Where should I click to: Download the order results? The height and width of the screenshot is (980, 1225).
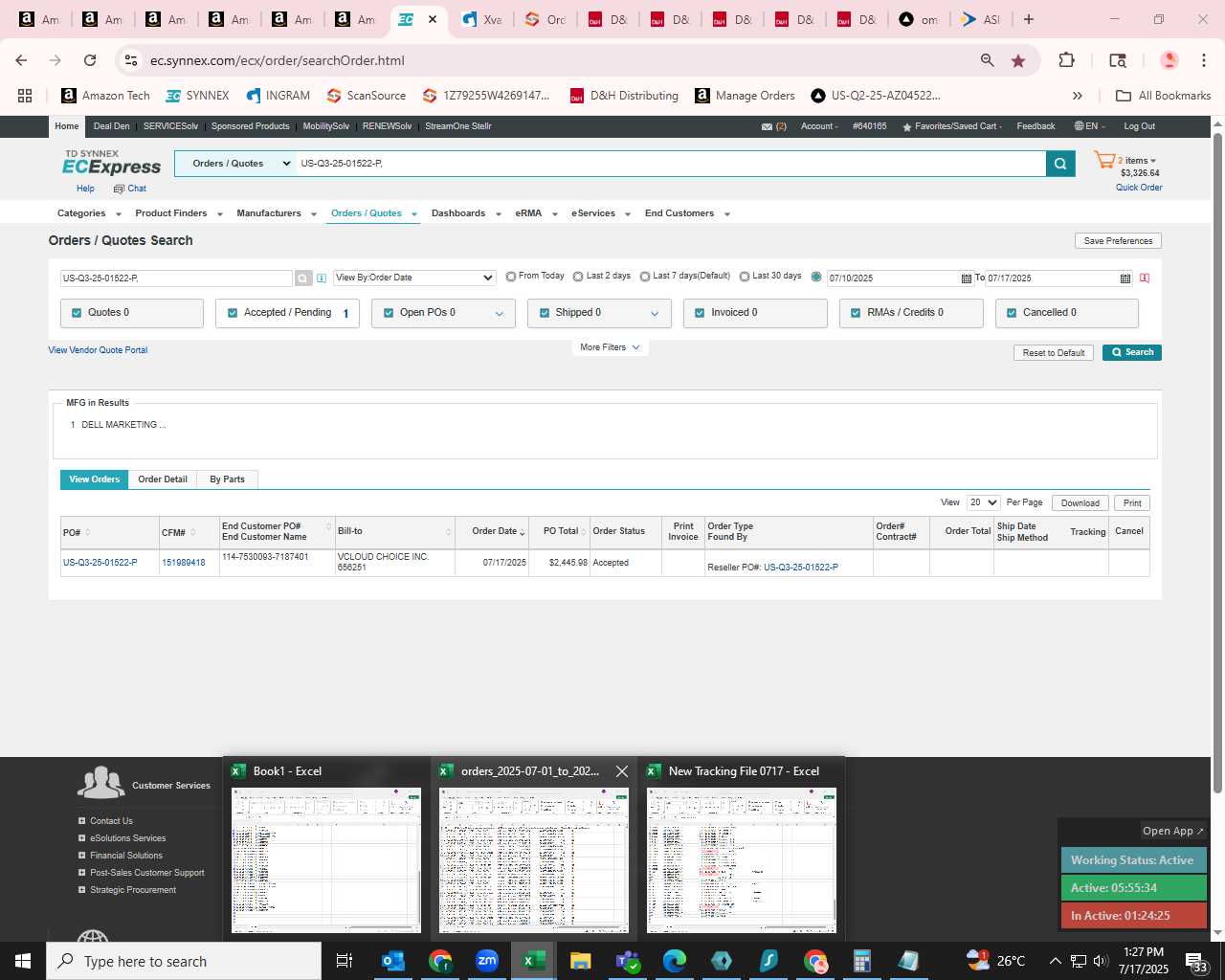tap(1080, 503)
